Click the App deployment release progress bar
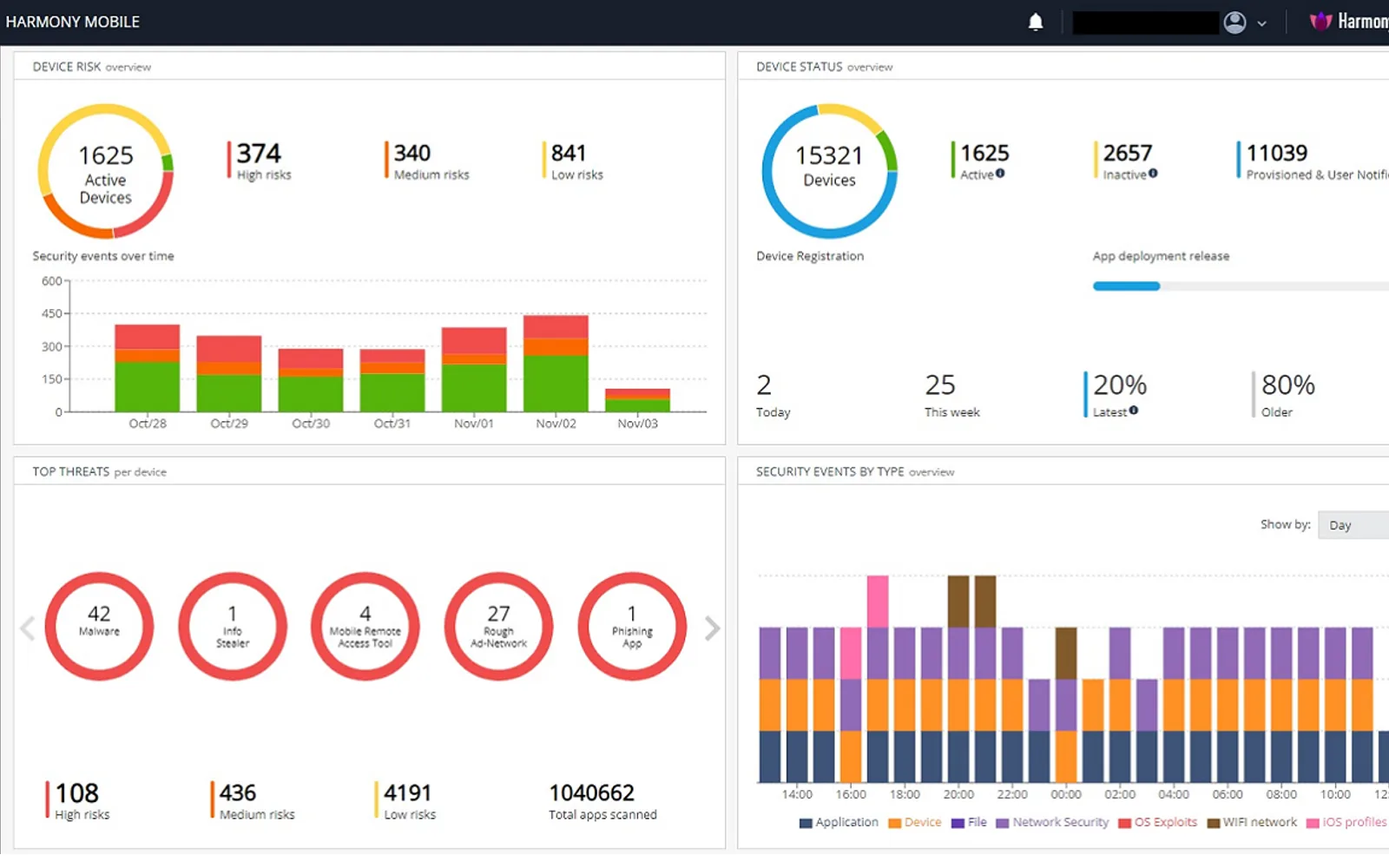 (1241, 286)
